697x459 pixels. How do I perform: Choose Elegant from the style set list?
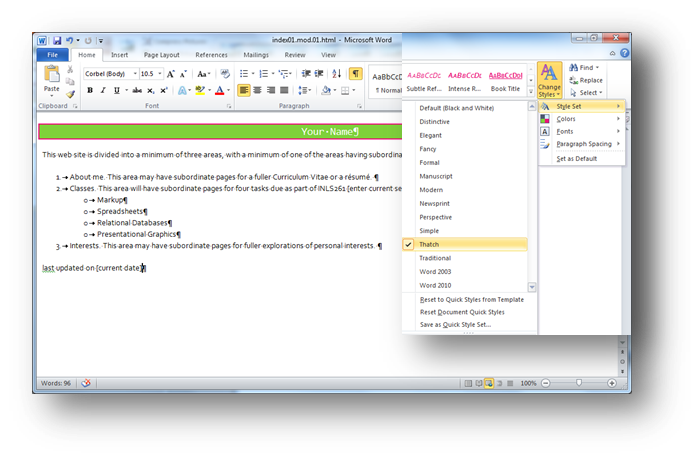coord(431,134)
